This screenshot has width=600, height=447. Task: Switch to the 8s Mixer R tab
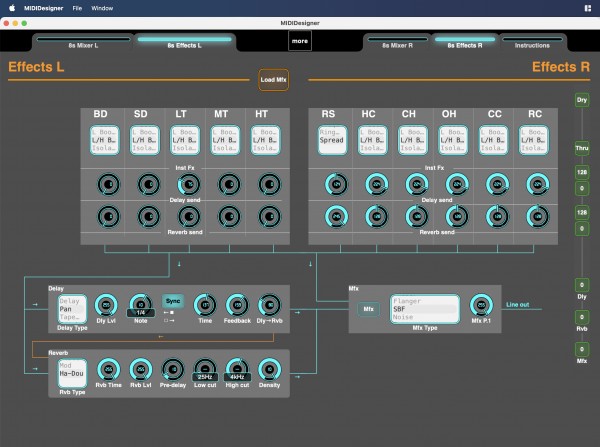point(398,43)
